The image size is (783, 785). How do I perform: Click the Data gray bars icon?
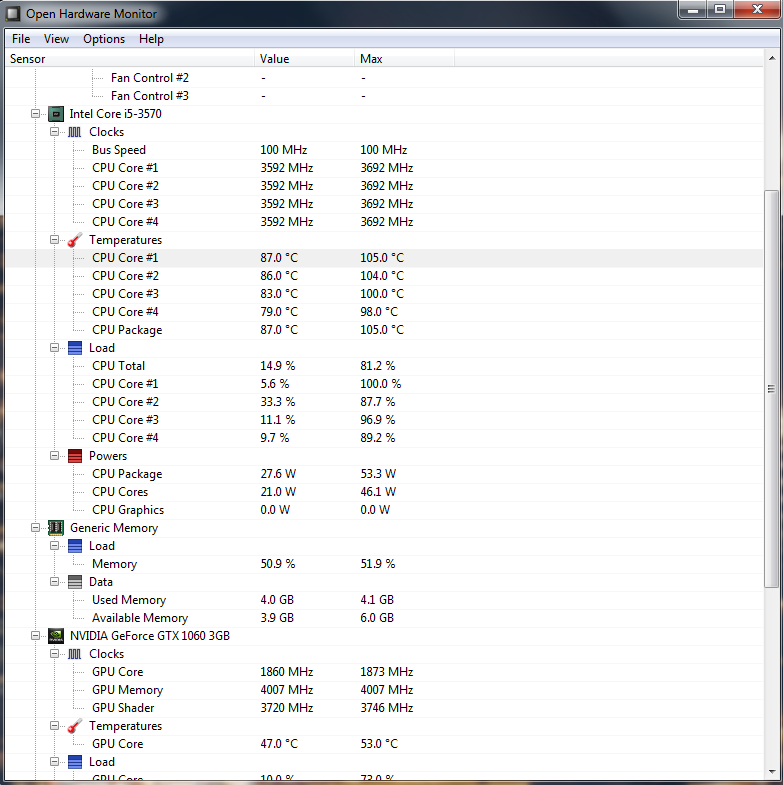[x=75, y=582]
